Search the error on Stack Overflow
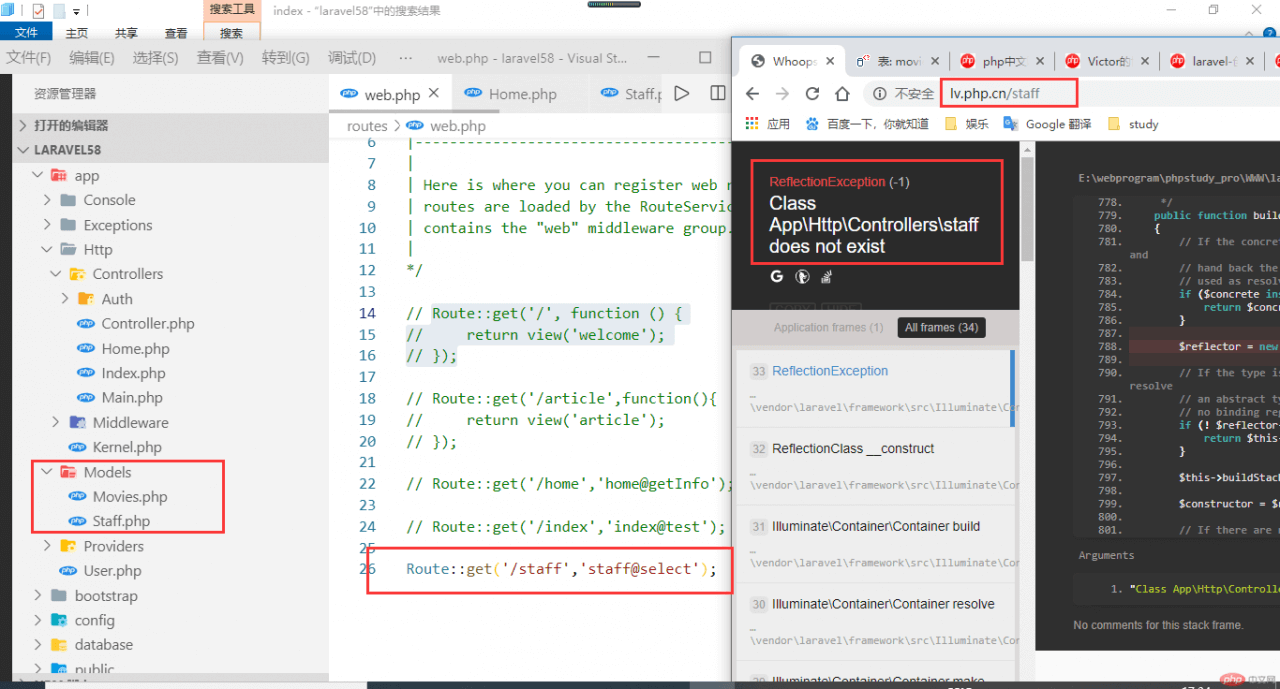 point(828,276)
